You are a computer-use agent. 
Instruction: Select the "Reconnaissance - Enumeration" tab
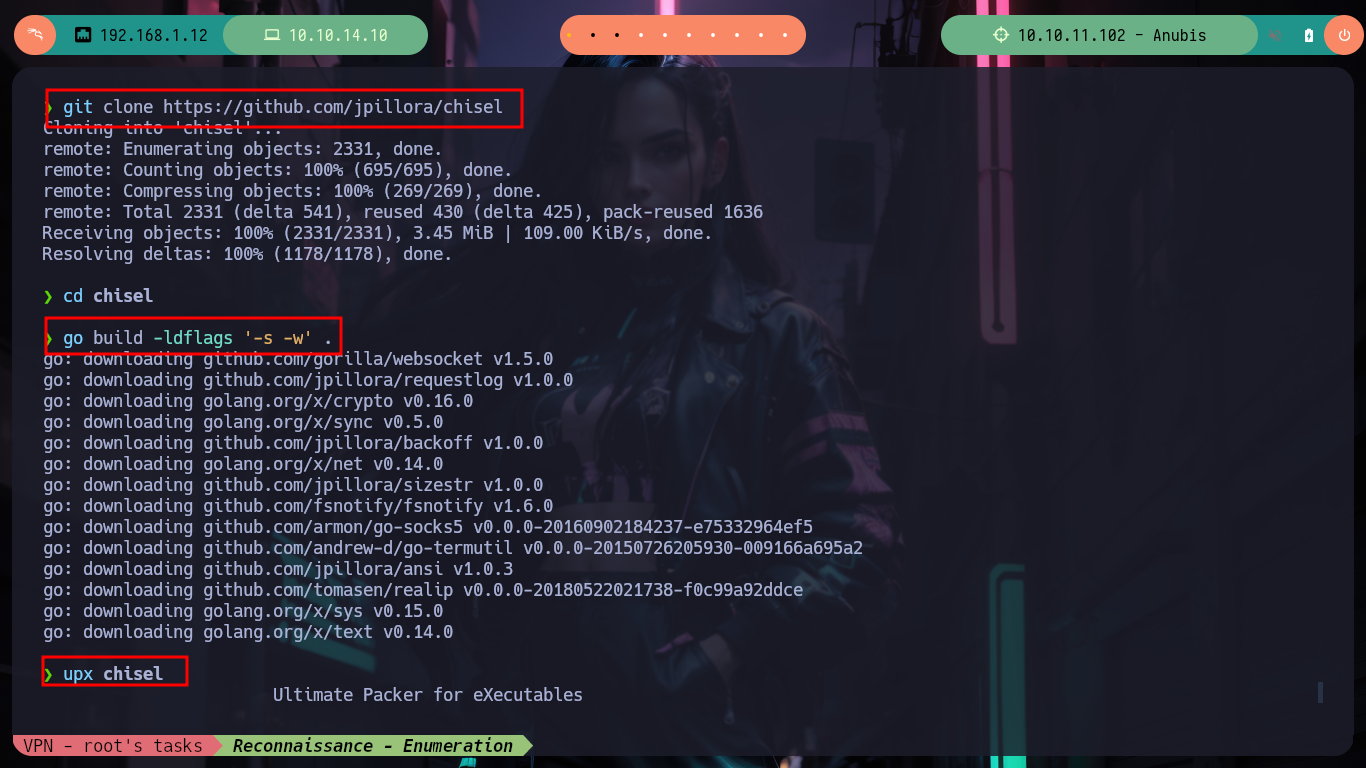tap(373, 745)
